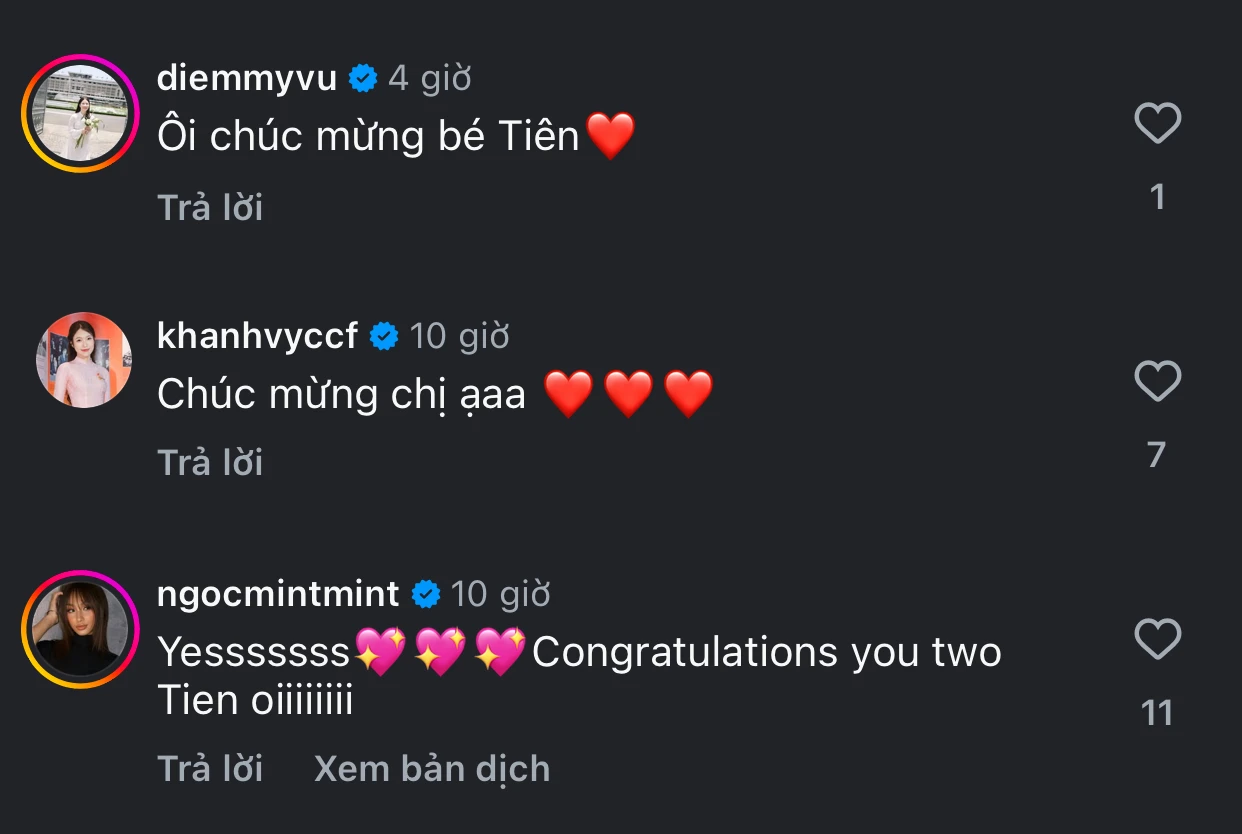
Task: Like diemmyvu's comment with the heart
Action: [x=1158, y=123]
